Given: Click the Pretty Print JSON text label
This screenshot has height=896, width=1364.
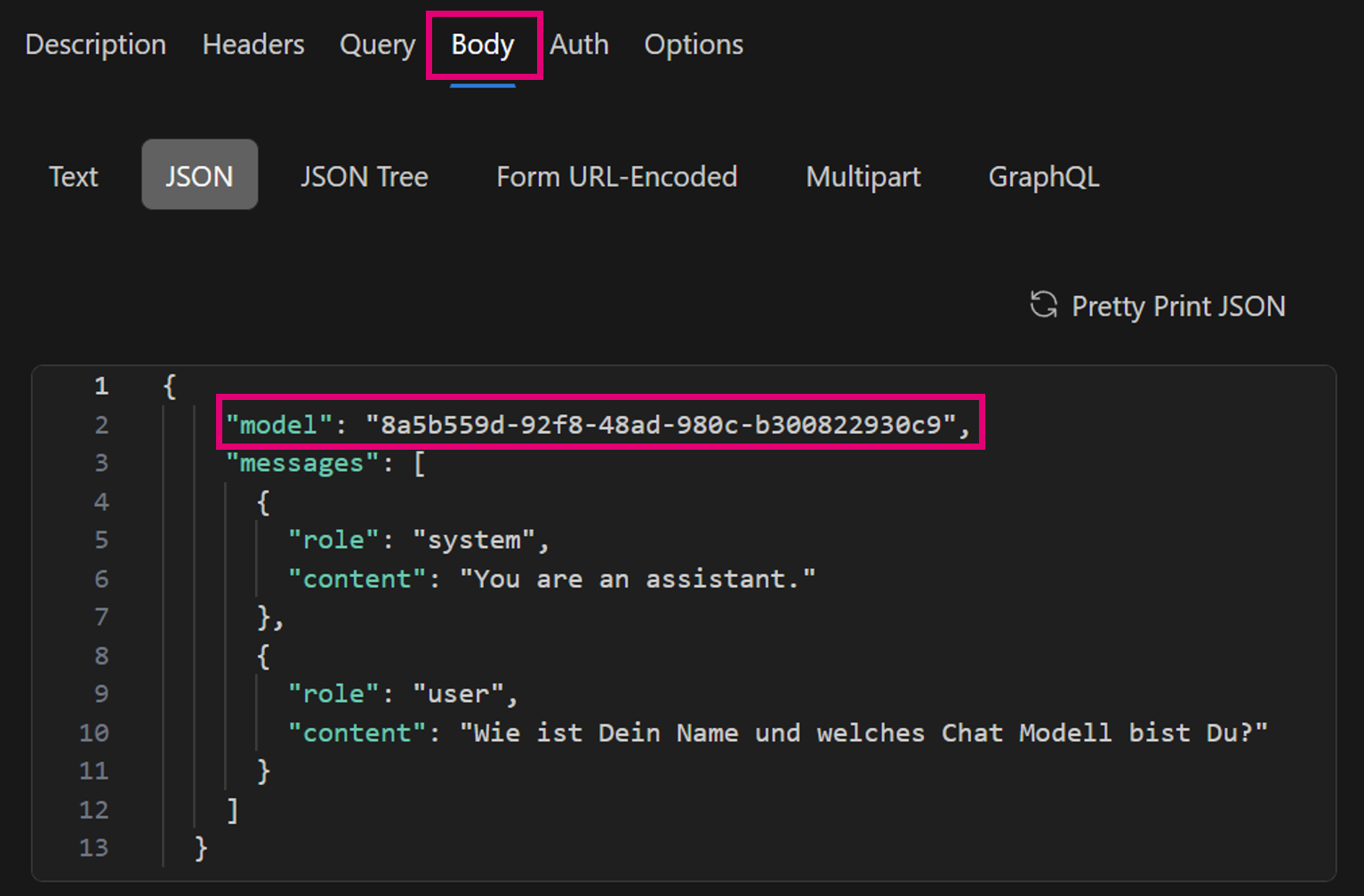Looking at the screenshot, I should (1178, 307).
